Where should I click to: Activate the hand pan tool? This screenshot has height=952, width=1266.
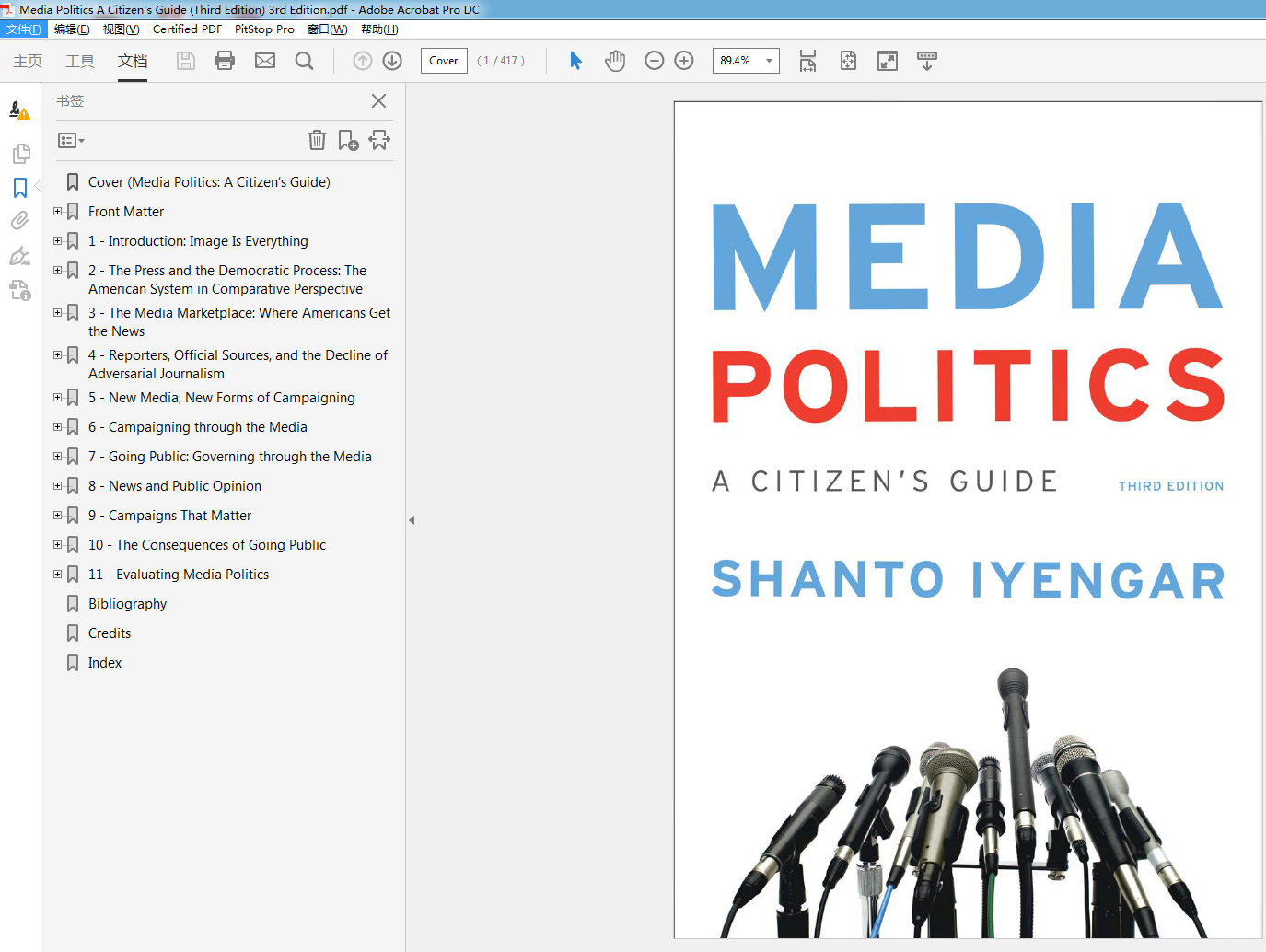[615, 61]
